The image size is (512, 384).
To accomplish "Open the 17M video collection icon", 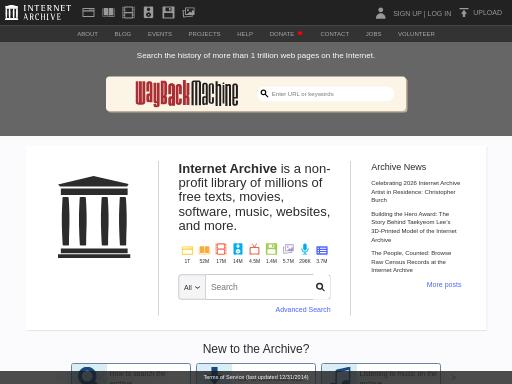I will (x=221, y=249).
